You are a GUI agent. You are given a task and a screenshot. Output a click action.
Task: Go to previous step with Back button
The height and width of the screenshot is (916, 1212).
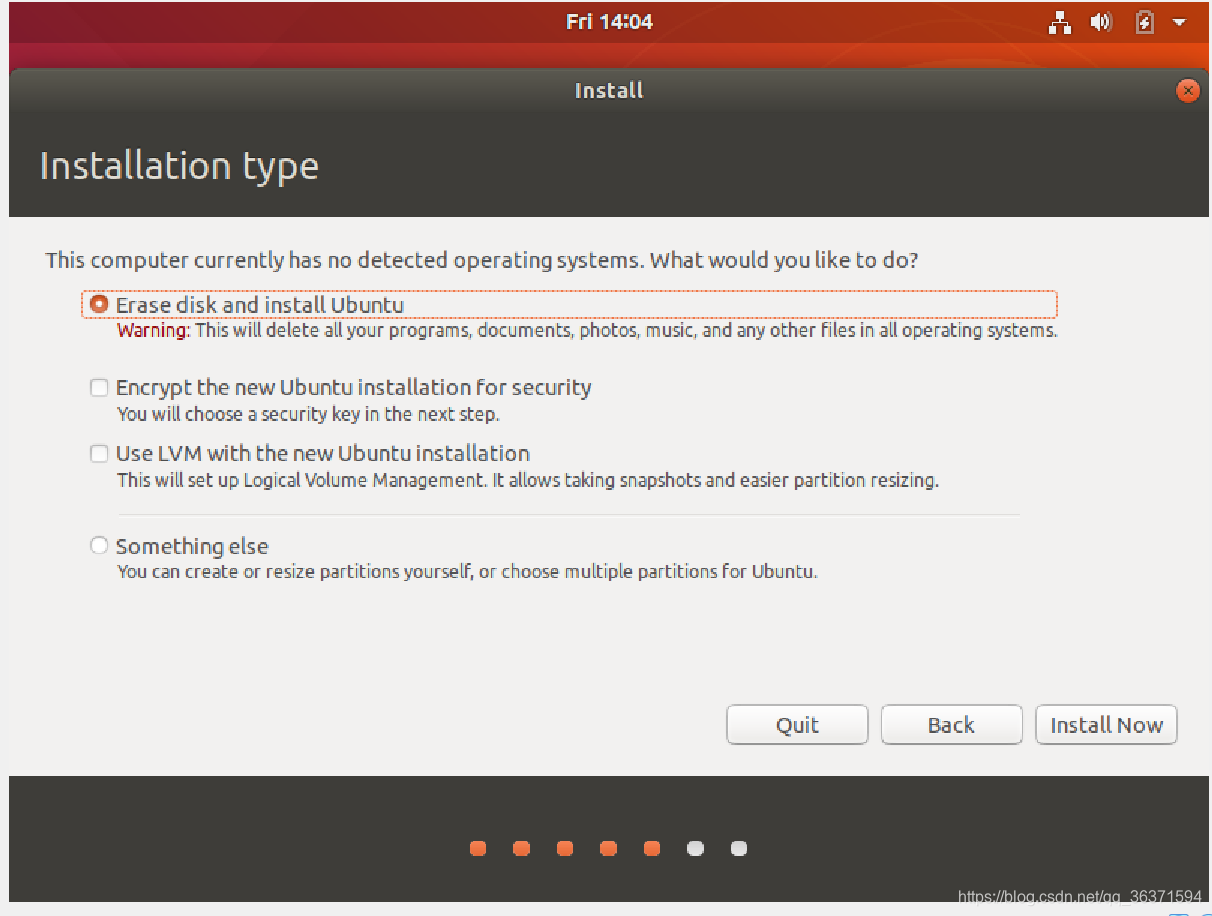(x=951, y=725)
